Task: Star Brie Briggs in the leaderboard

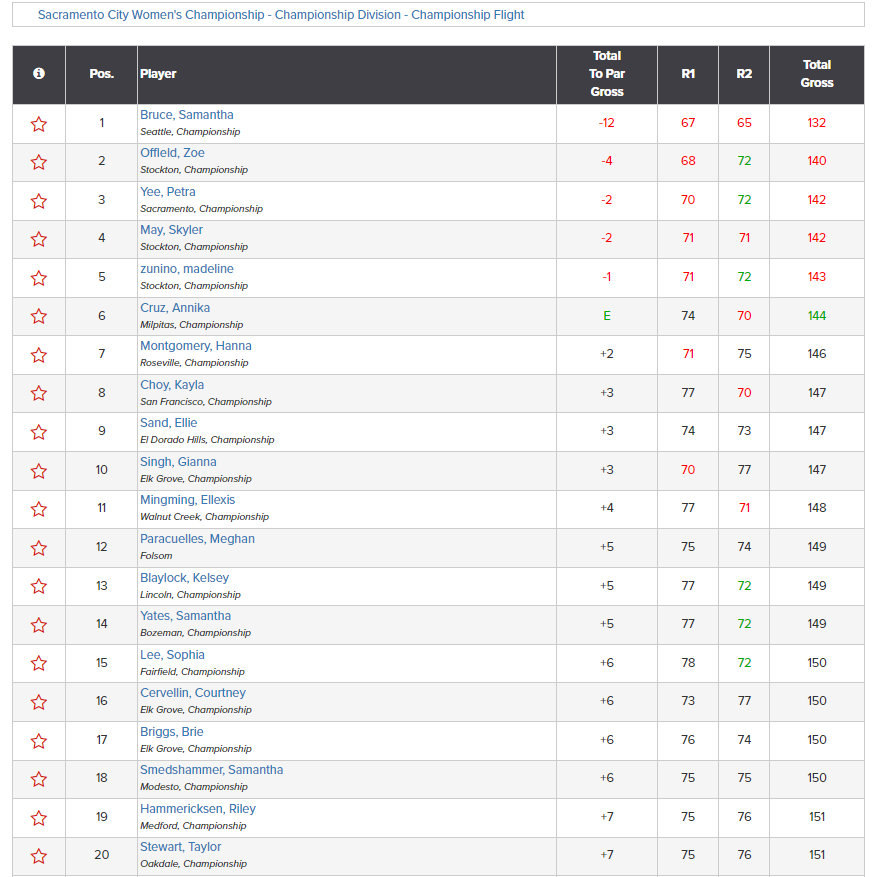Action: pyautogui.click(x=39, y=741)
